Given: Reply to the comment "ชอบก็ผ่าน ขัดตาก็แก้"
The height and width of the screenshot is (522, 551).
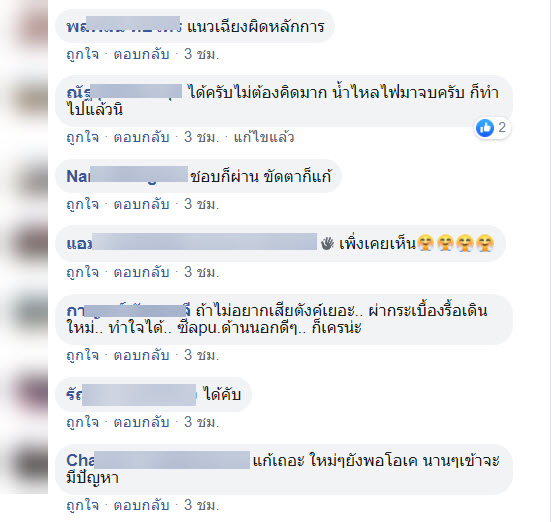Looking at the screenshot, I should click(x=141, y=204).
